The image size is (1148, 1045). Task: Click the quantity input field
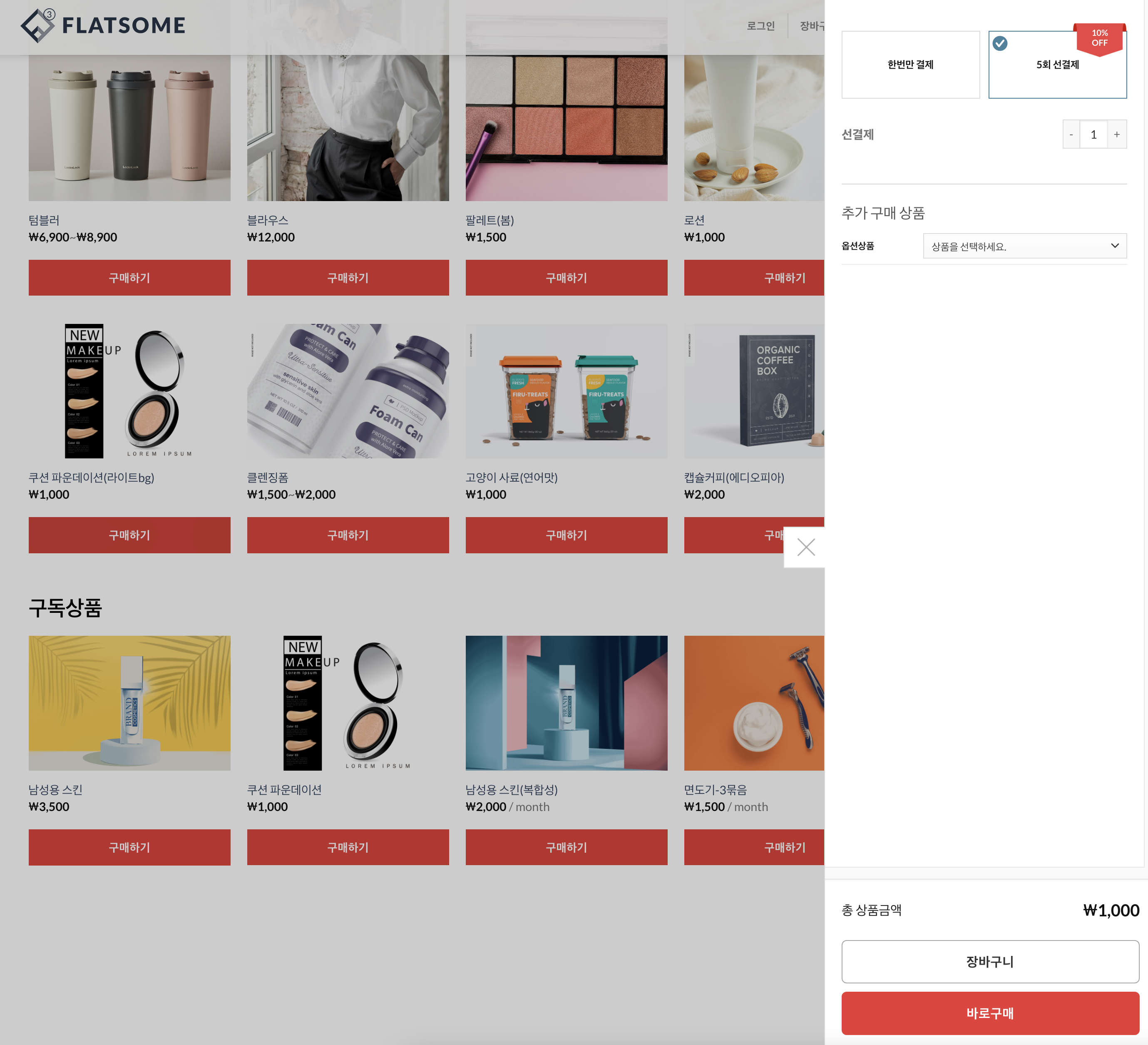pyautogui.click(x=1093, y=134)
